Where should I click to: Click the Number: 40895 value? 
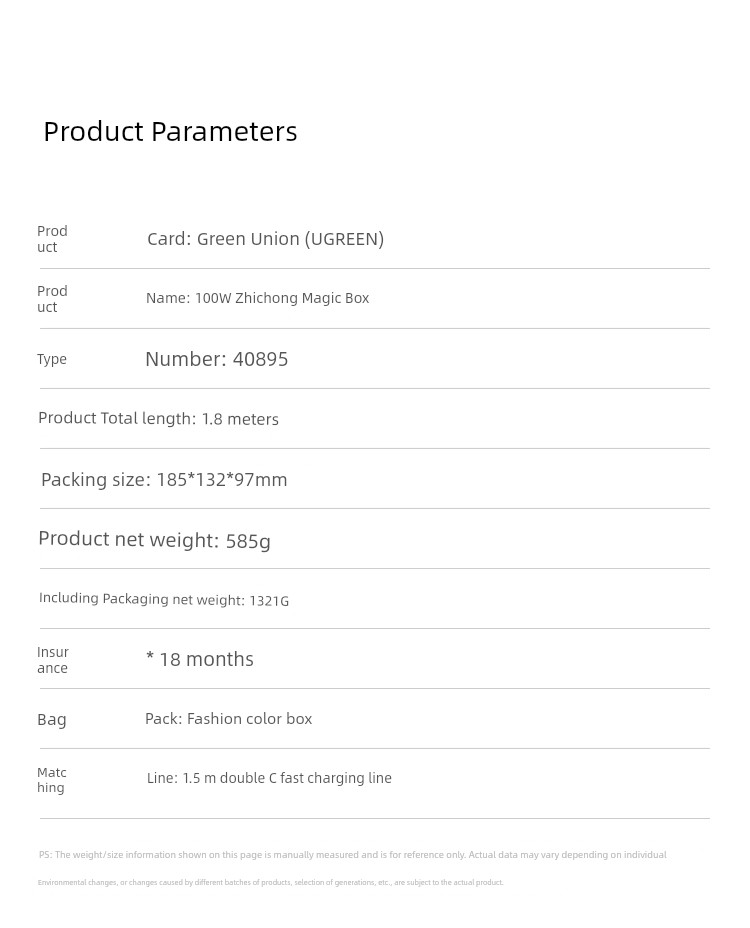pyautogui.click(x=217, y=359)
